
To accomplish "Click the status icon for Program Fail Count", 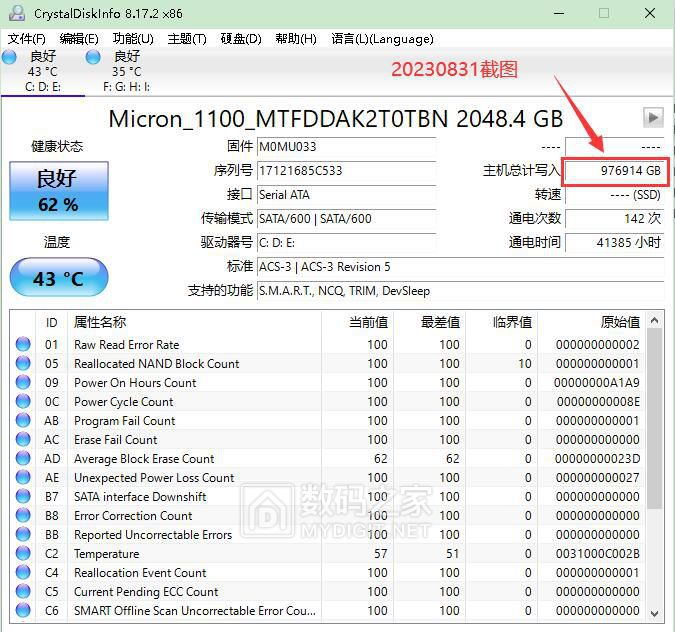I will coord(23,420).
